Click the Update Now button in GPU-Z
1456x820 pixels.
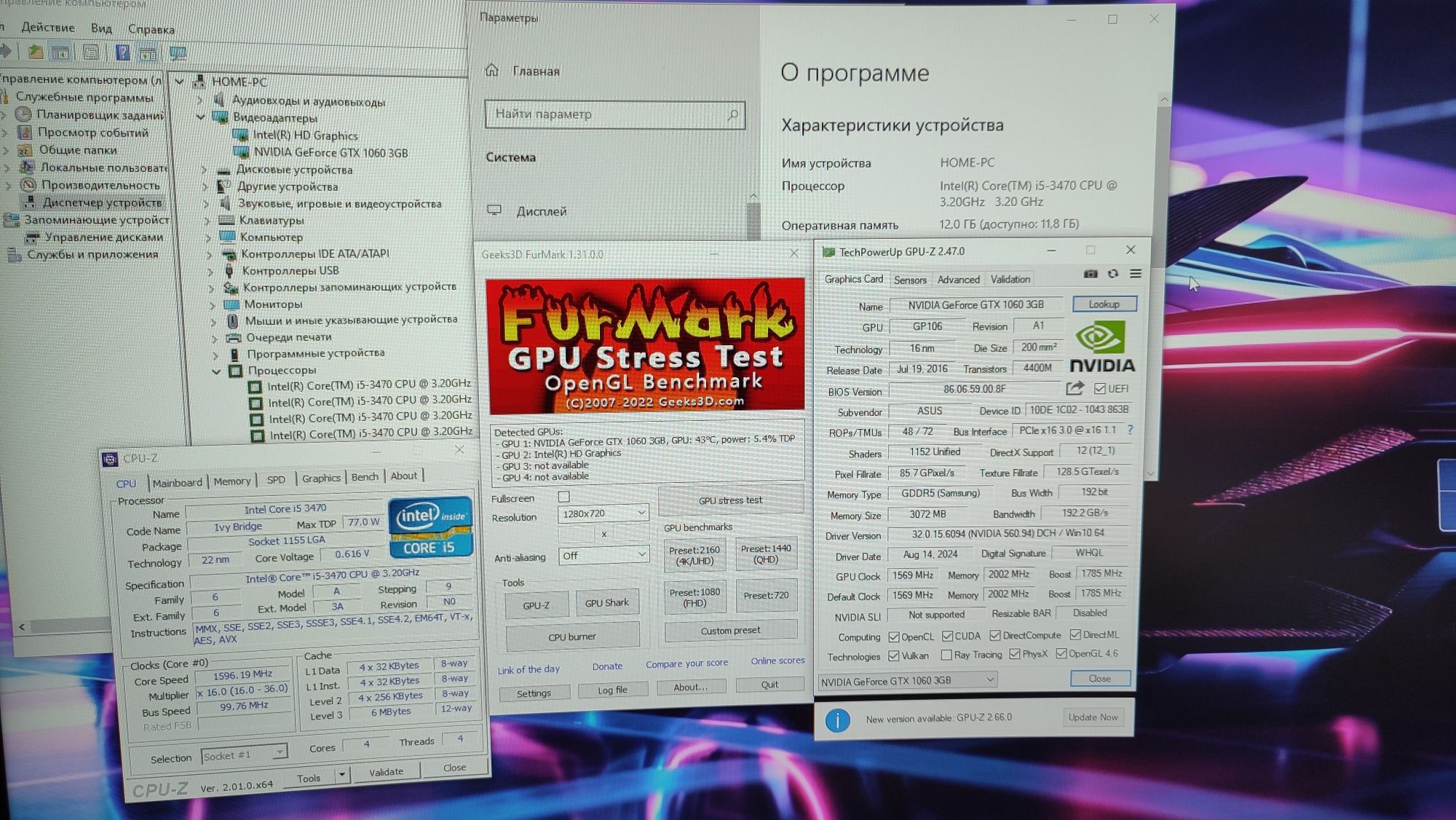pos(1092,717)
